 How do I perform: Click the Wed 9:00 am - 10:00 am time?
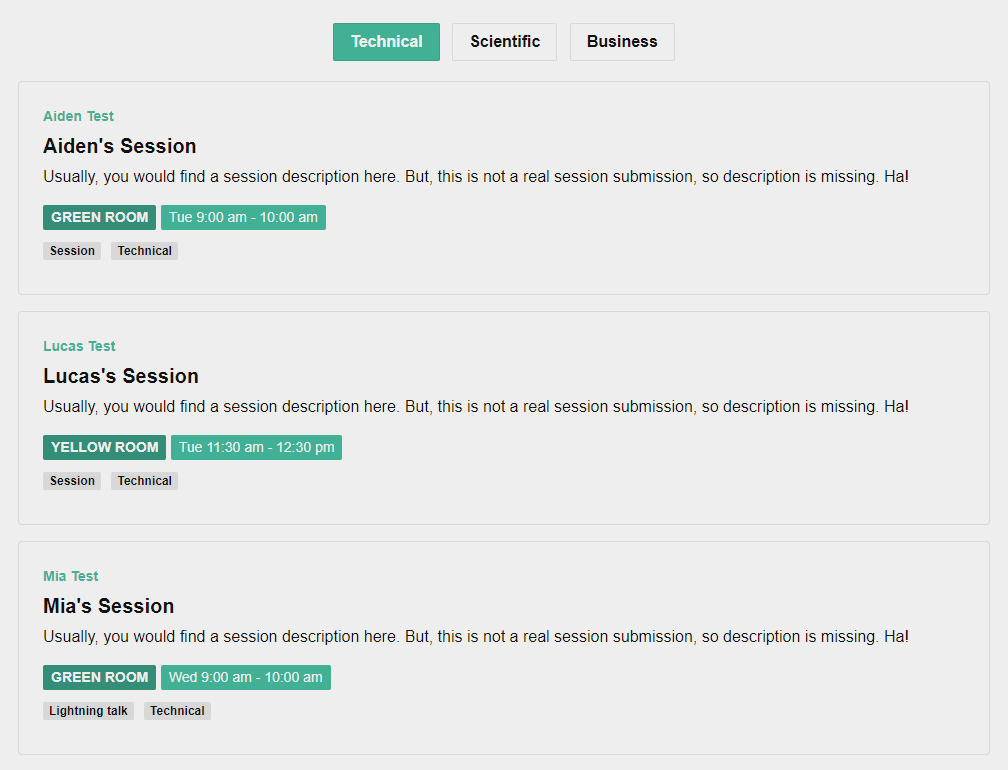point(245,677)
